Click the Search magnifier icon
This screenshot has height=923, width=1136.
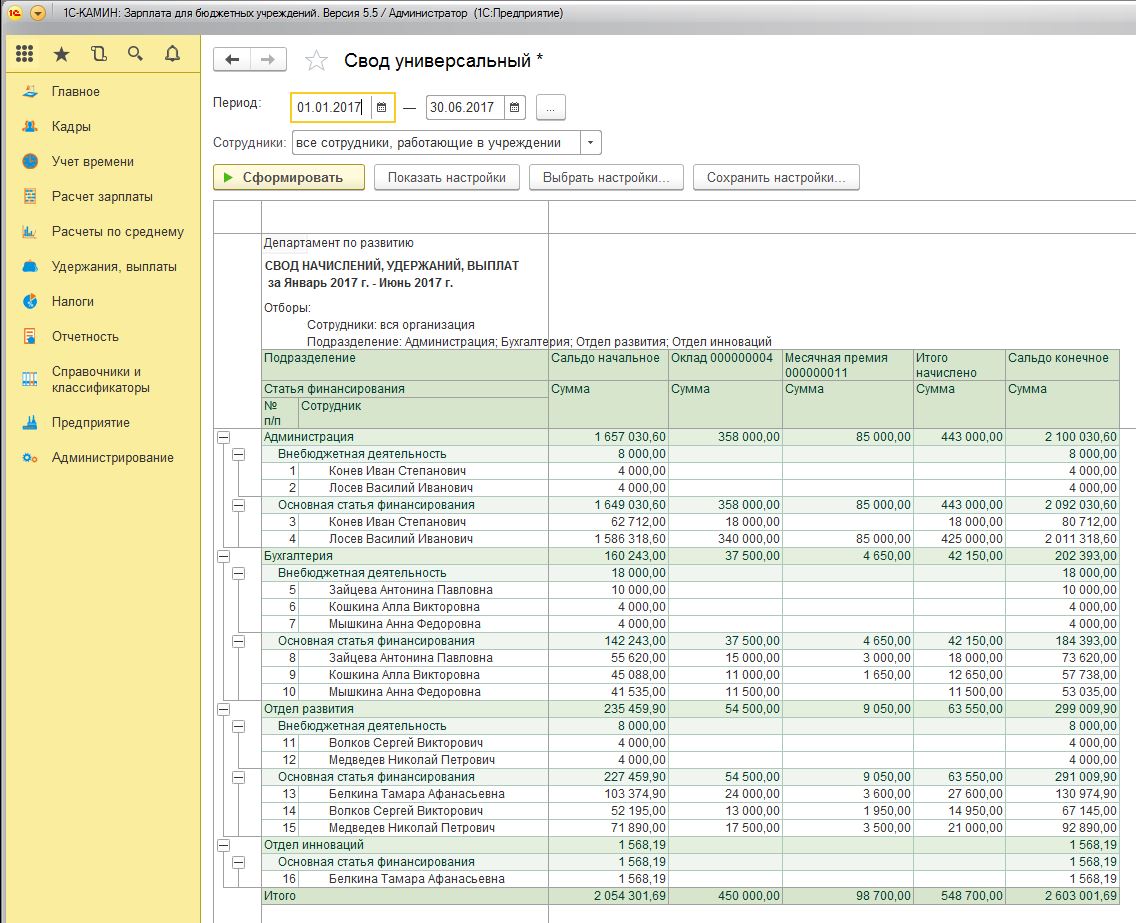coord(135,54)
